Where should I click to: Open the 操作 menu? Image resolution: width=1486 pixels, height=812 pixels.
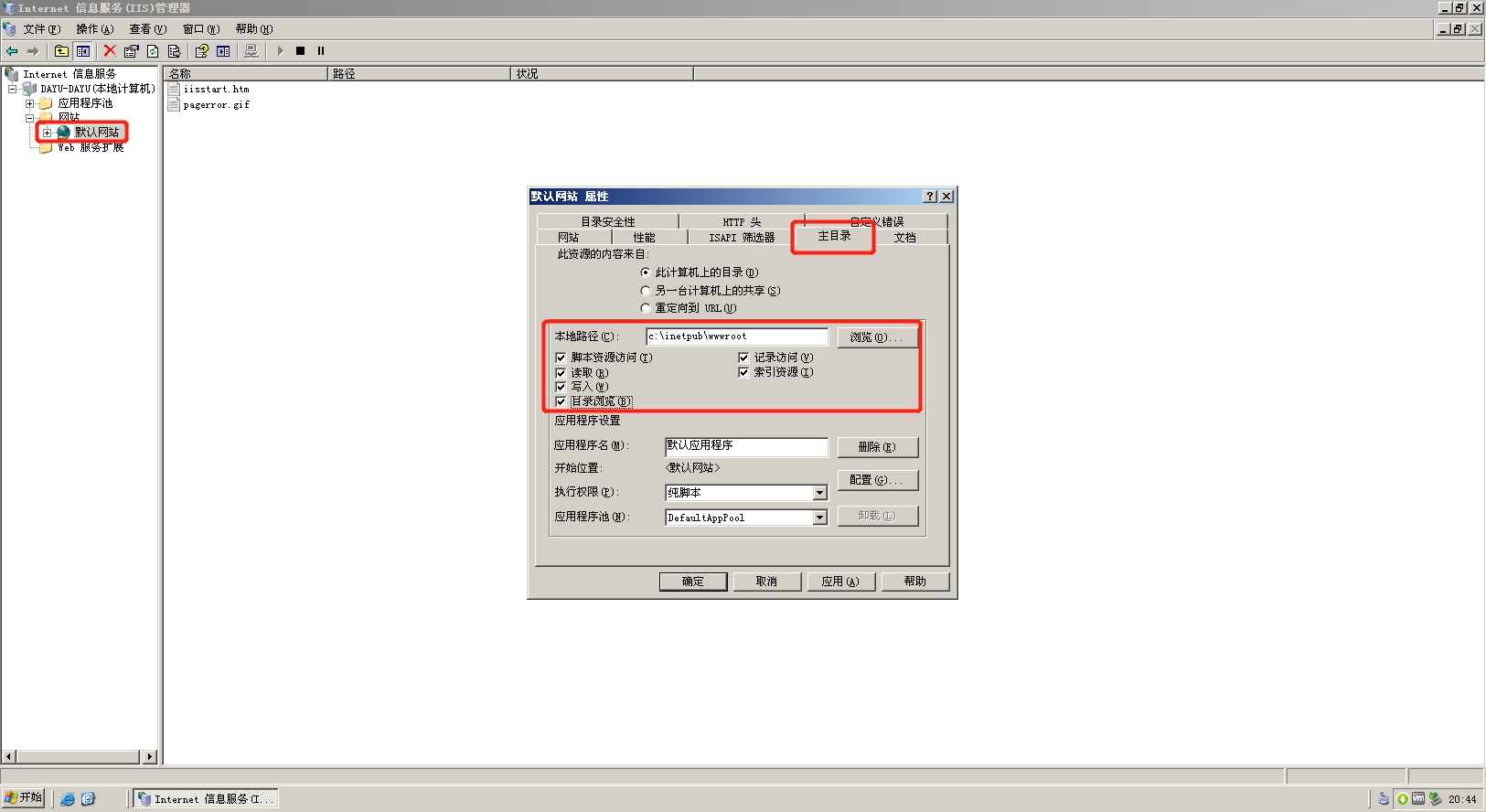[95, 29]
